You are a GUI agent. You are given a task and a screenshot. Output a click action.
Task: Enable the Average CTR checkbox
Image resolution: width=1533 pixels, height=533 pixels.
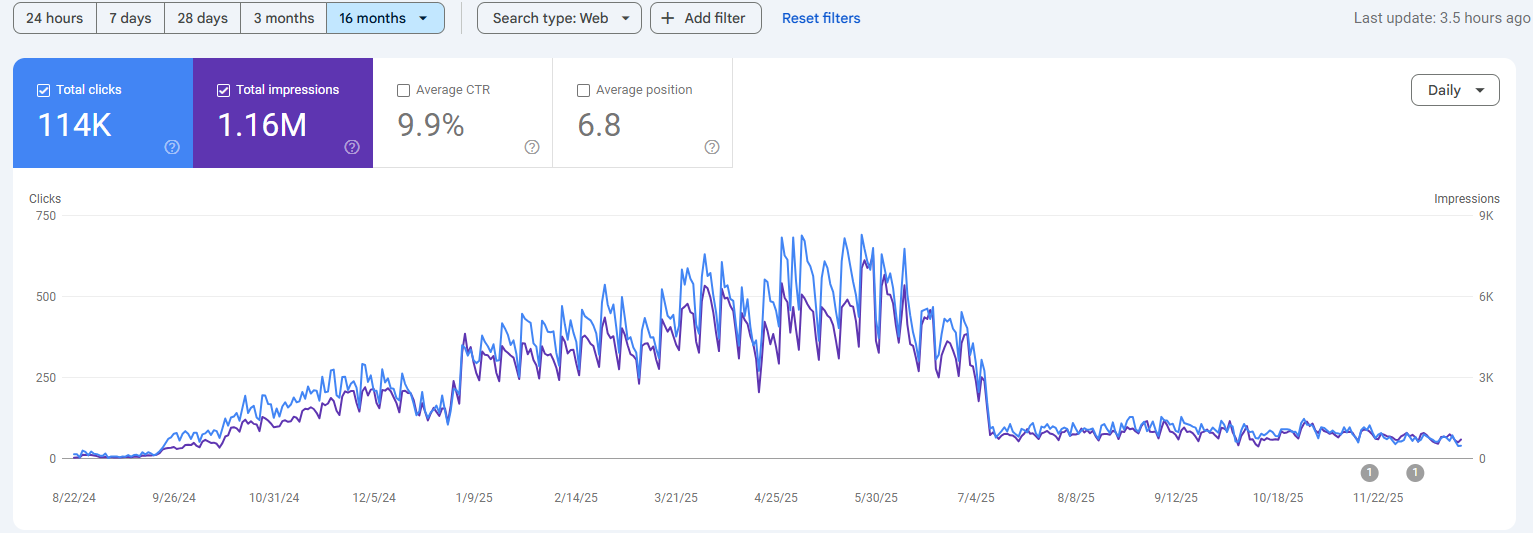coord(403,90)
